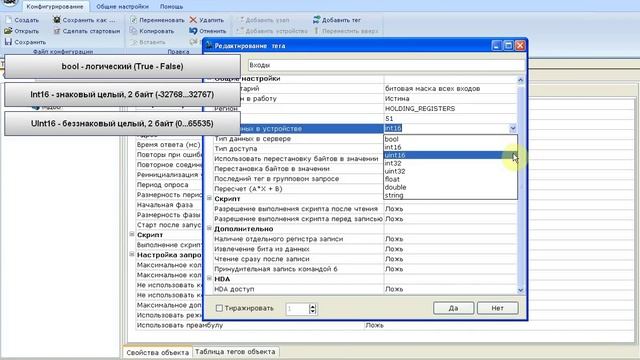640x360 pixels.
Task: Click Наличие отдельного регистра записи row
Action: (x=364, y=239)
